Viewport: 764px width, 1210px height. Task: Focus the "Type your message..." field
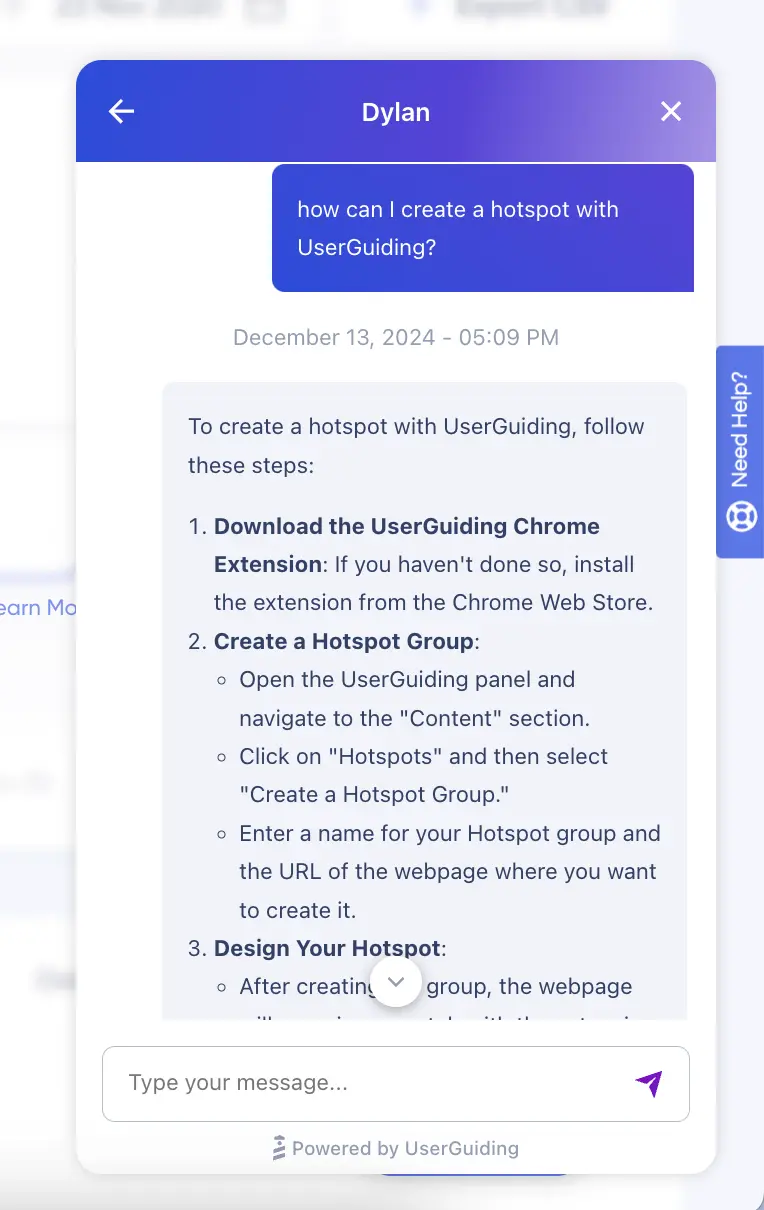coord(396,1084)
